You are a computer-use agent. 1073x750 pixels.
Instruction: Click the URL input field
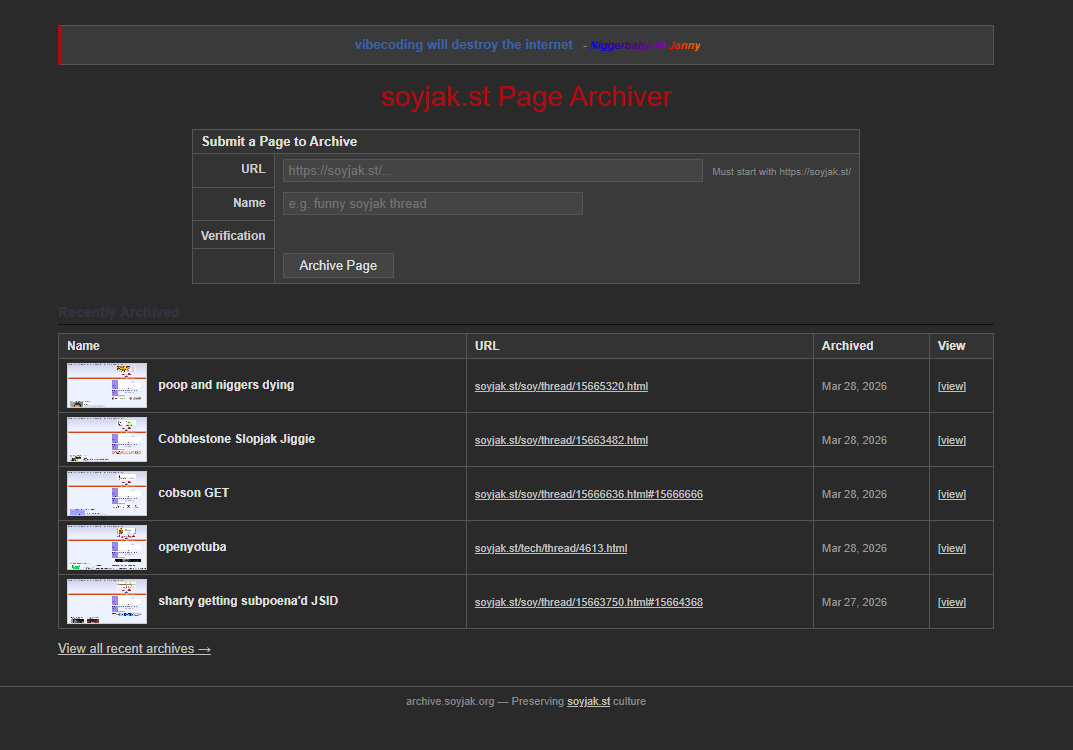492,171
